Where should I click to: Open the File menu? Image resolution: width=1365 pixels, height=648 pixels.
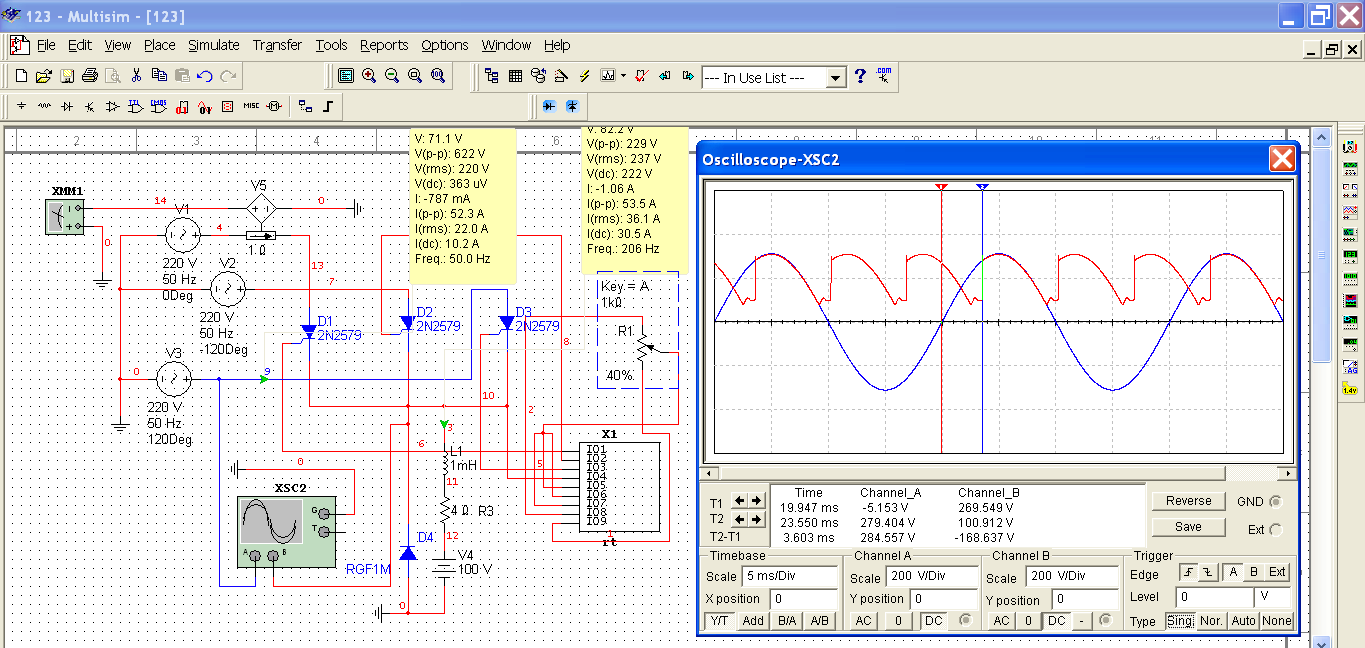46,45
